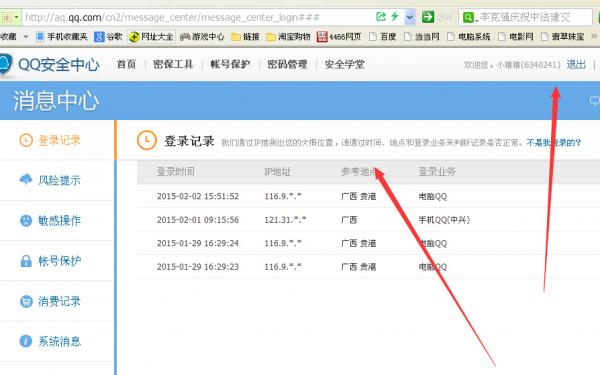
Task: Select the 敏感操作 sidebar tab
Action: [57, 220]
